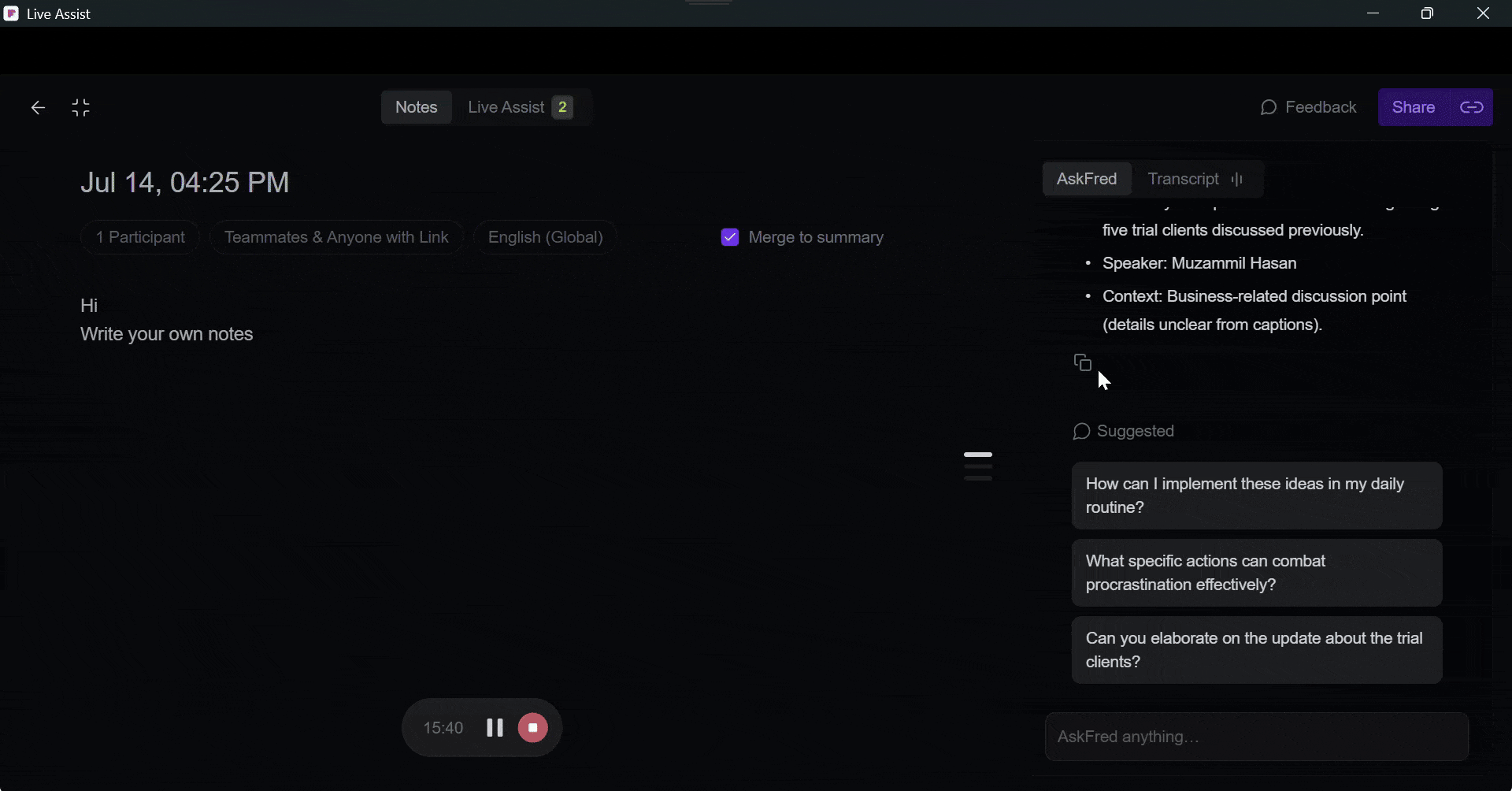1512x791 pixels.
Task: Choose the trial clients elaboration suggestion
Action: pyautogui.click(x=1257, y=650)
